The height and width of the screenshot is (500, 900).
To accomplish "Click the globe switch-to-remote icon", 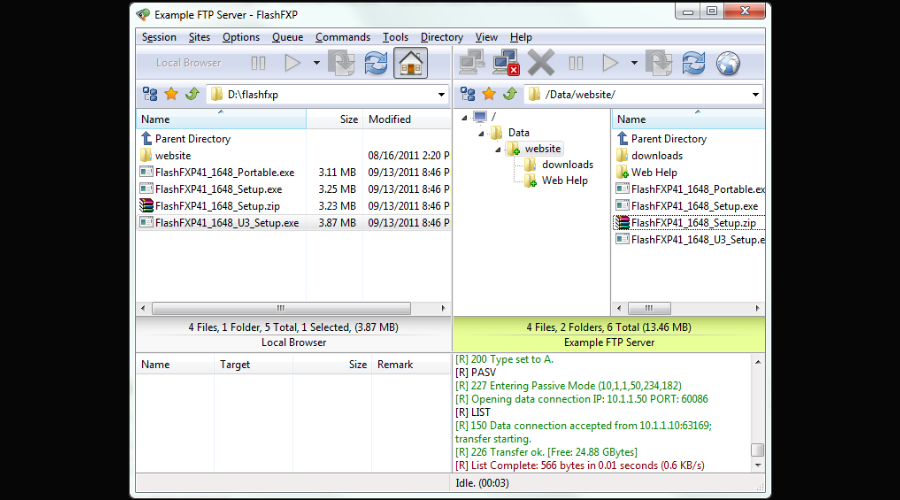I will pyautogui.click(x=728, y=63).
